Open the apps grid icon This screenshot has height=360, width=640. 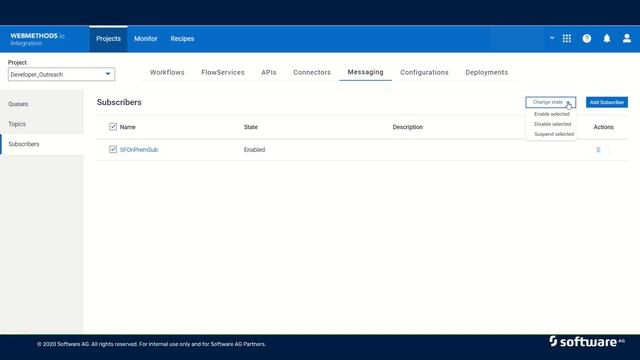point(567,38)
